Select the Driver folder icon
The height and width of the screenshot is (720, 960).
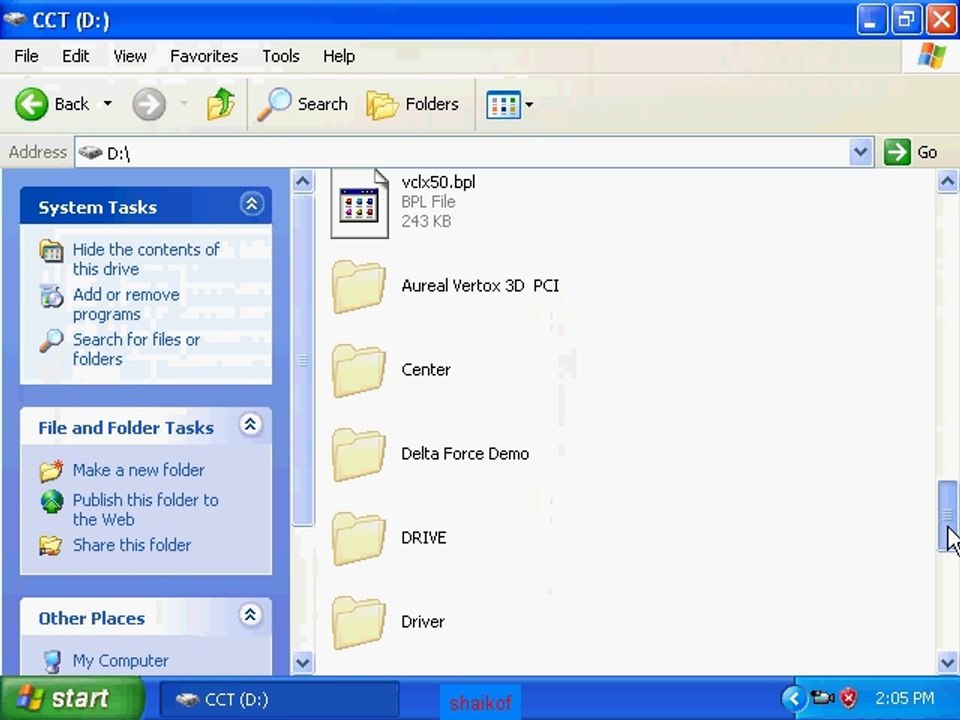coord(359,622)
